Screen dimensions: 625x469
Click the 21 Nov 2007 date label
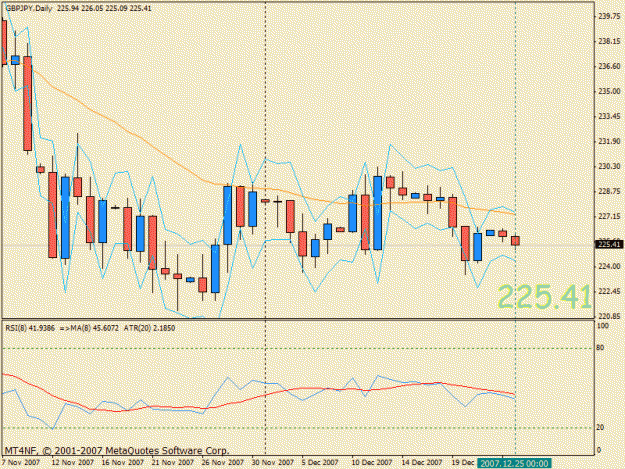pos(173,463)
